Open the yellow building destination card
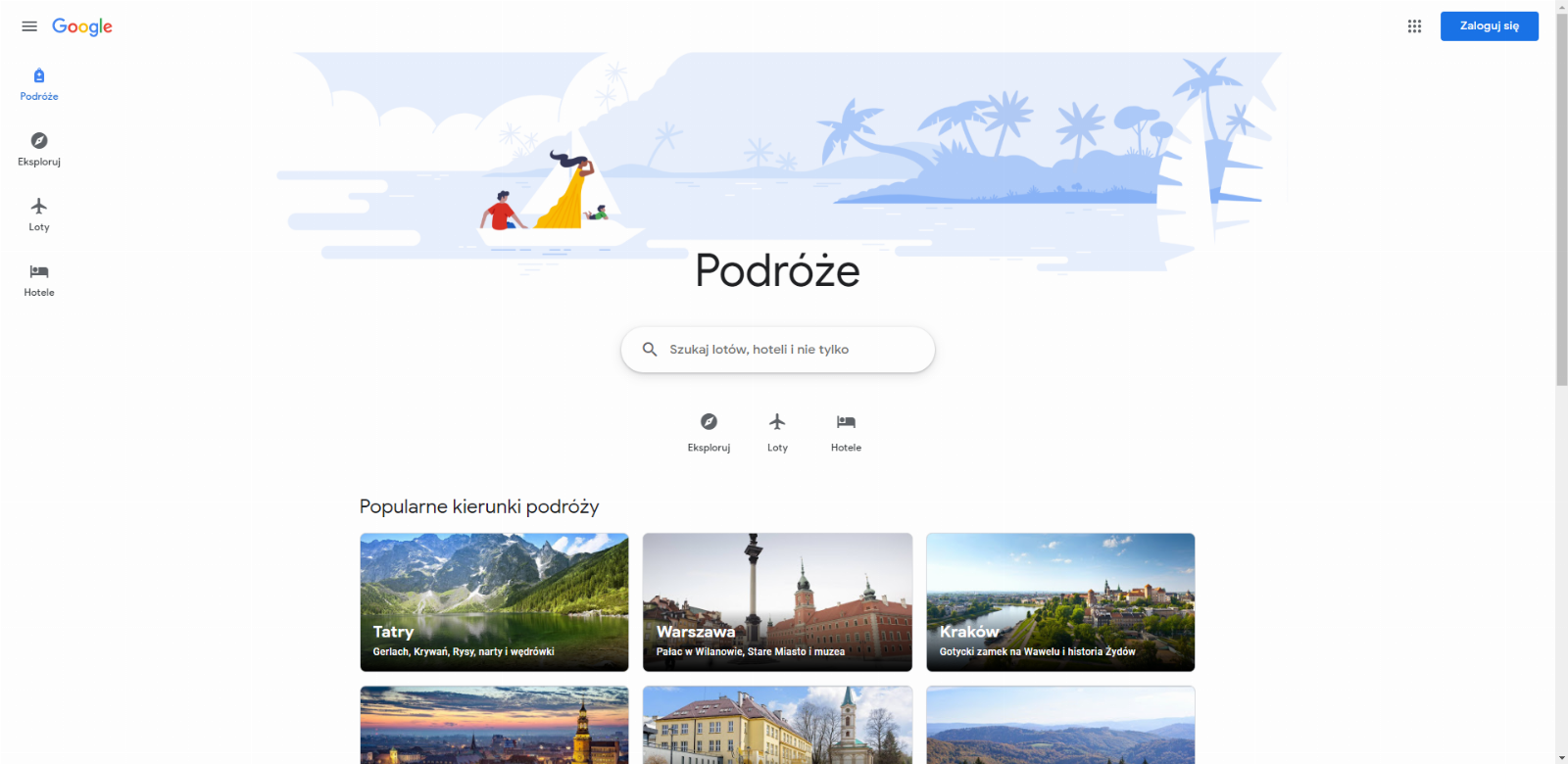 777,725
